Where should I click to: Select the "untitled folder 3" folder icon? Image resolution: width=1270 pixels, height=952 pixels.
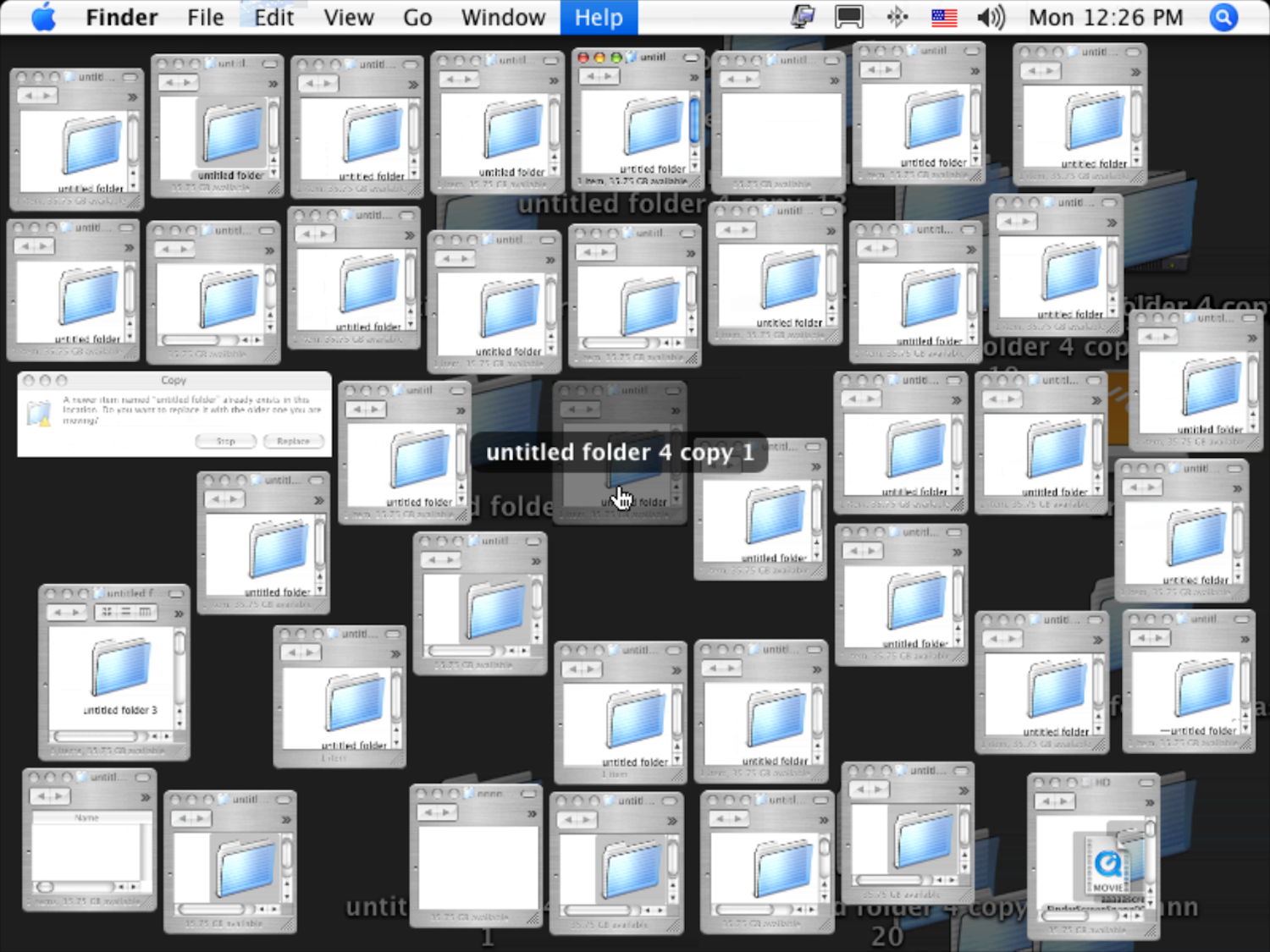pyautogui.click(x=120, y=668)
